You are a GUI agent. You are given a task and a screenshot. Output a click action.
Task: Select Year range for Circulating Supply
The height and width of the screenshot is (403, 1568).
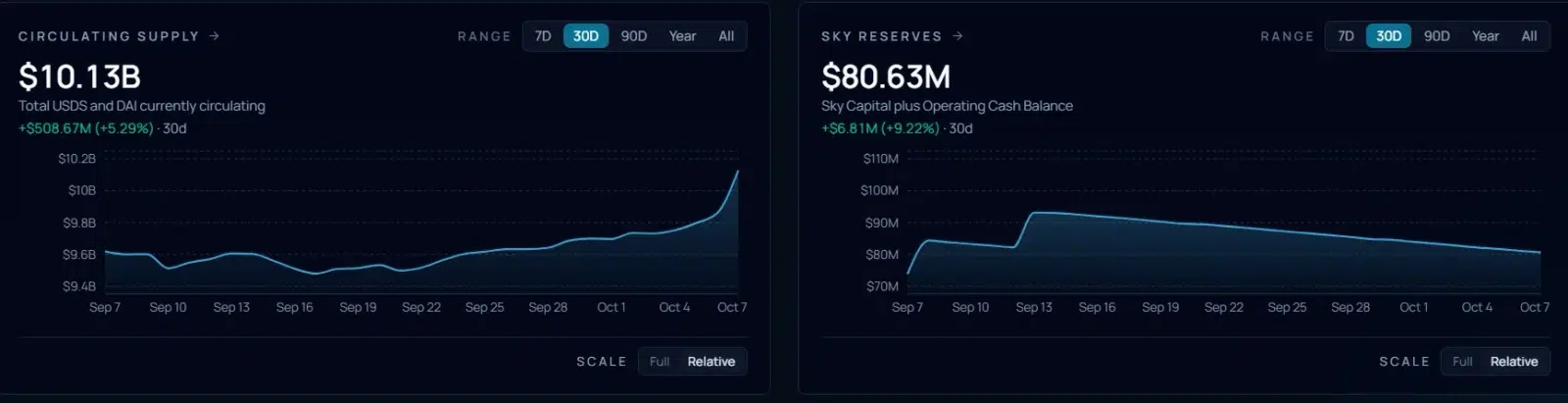coord(682,36)
